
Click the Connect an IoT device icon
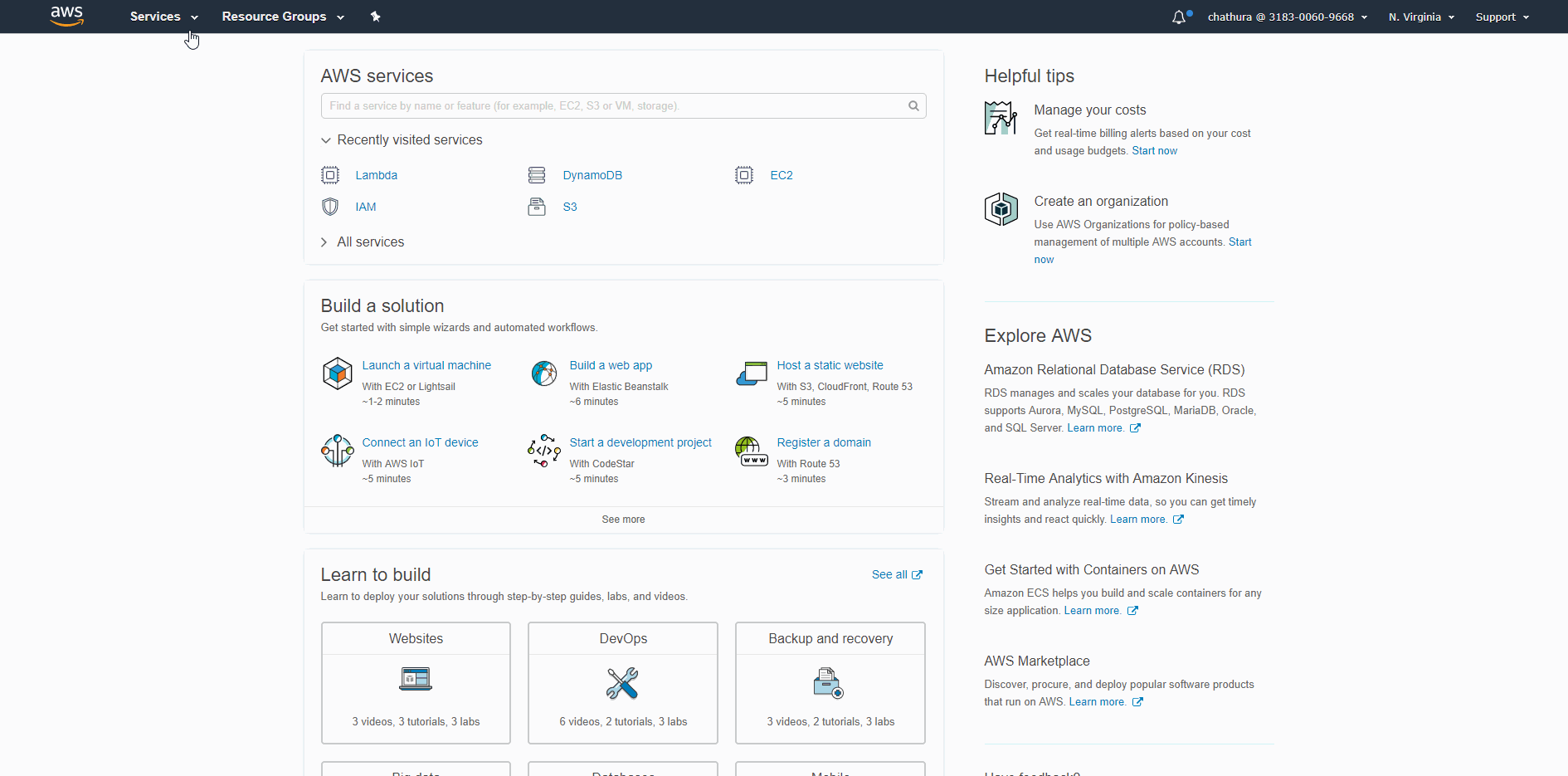pos(338,451)
